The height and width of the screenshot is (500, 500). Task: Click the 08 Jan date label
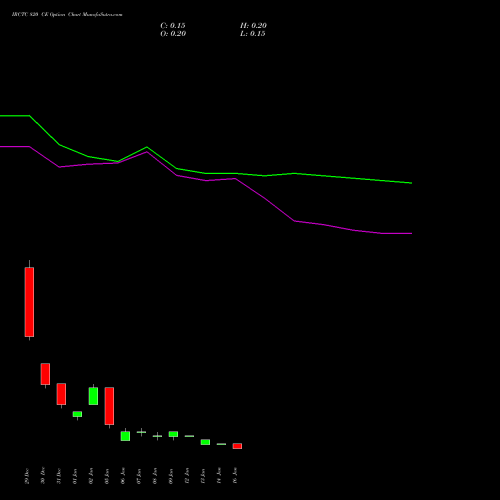[155, 476]
